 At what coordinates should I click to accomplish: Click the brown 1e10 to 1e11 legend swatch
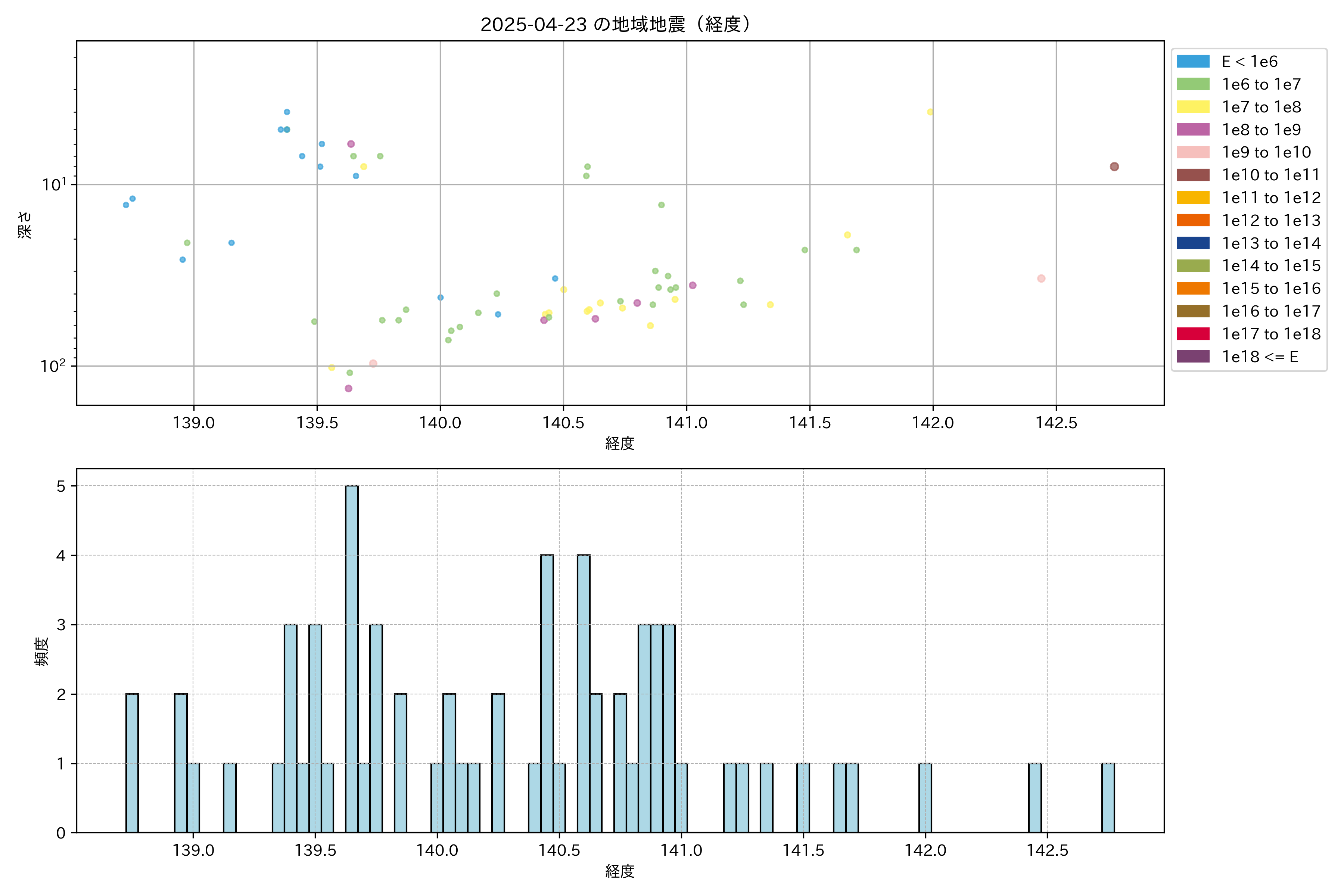point(1192,175)
